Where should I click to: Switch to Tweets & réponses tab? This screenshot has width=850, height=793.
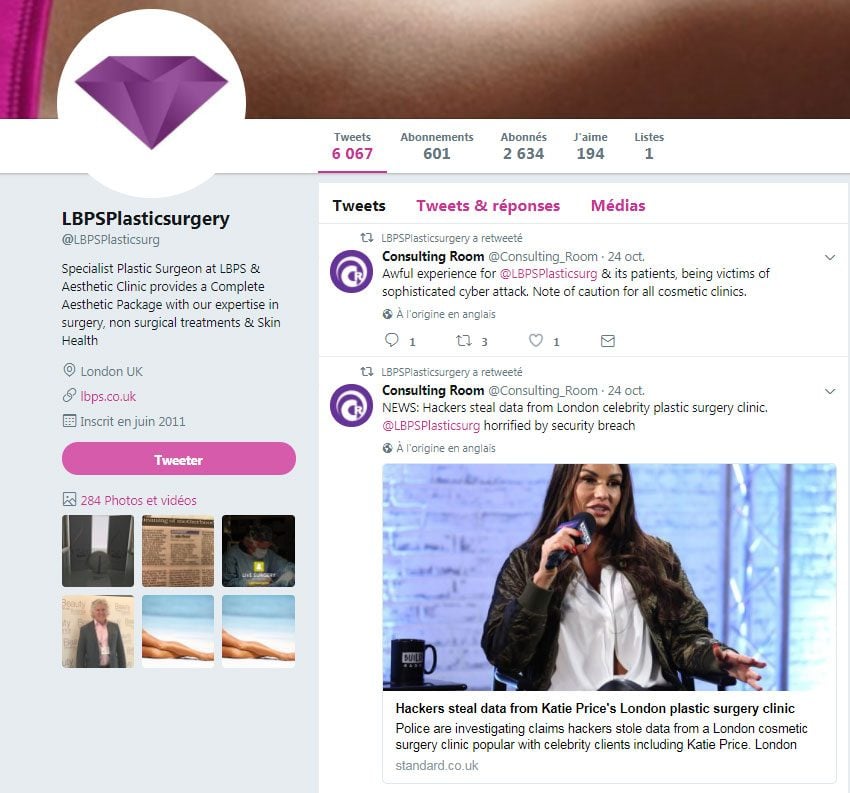pos(488,206)
